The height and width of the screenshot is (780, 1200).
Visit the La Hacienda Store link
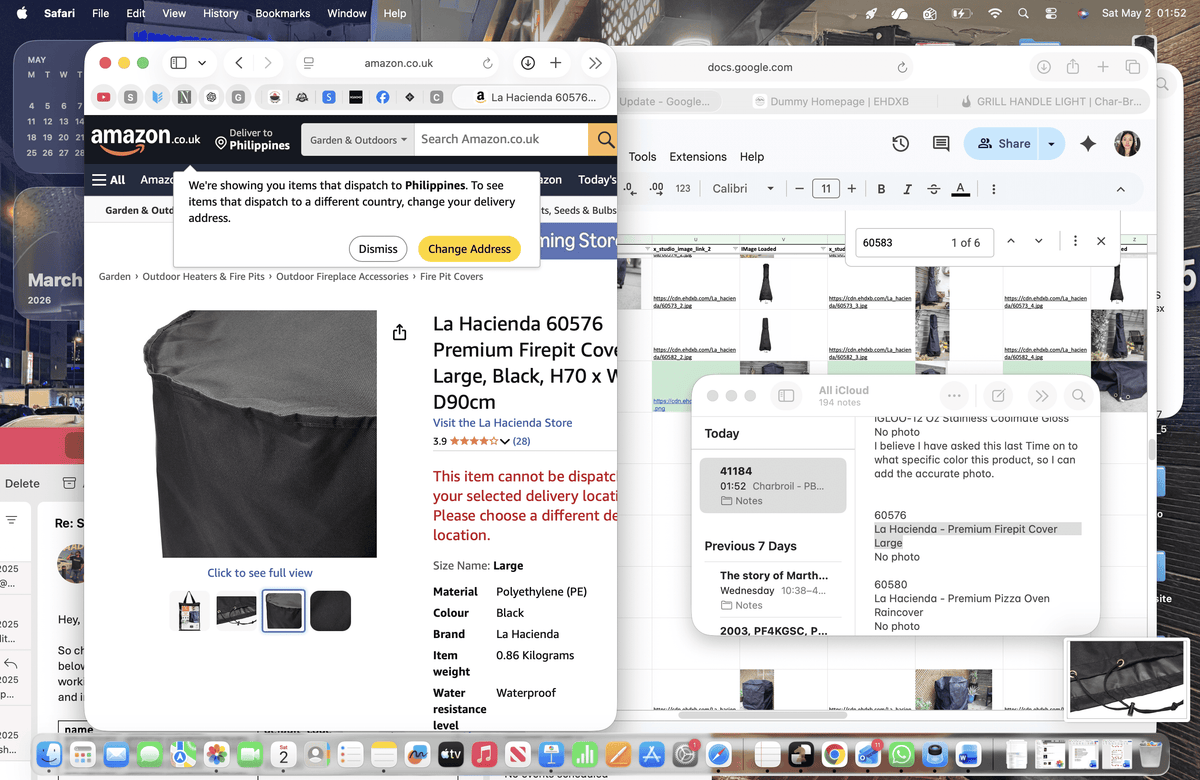click(503, 423)
